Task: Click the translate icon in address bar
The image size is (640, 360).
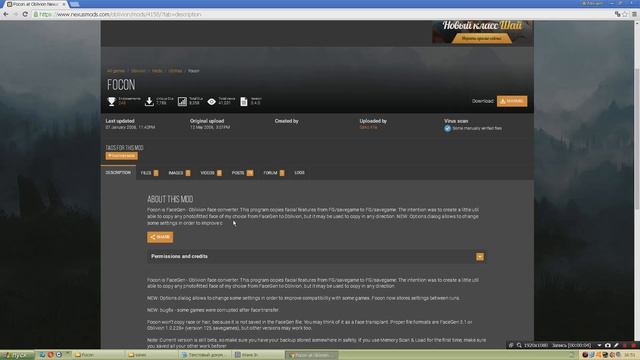Action: [617, 14]
